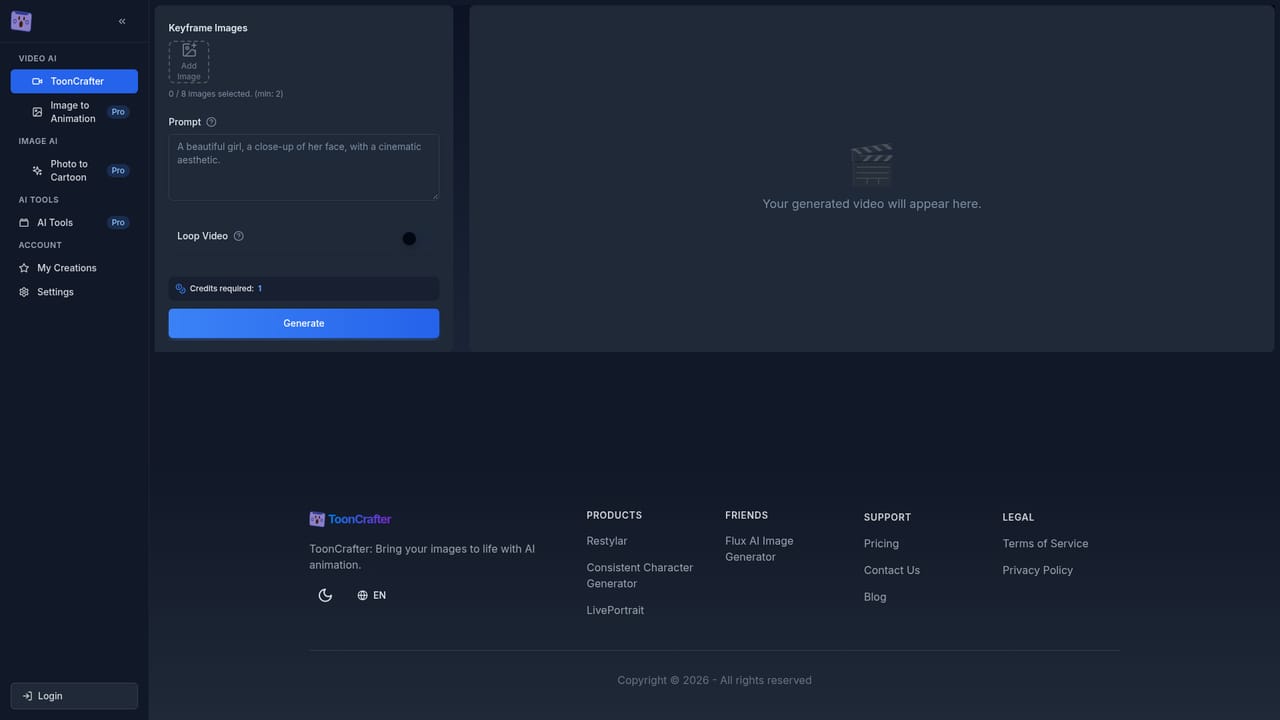
Task: Open the Blog link
Action: (x=875, y=597)
